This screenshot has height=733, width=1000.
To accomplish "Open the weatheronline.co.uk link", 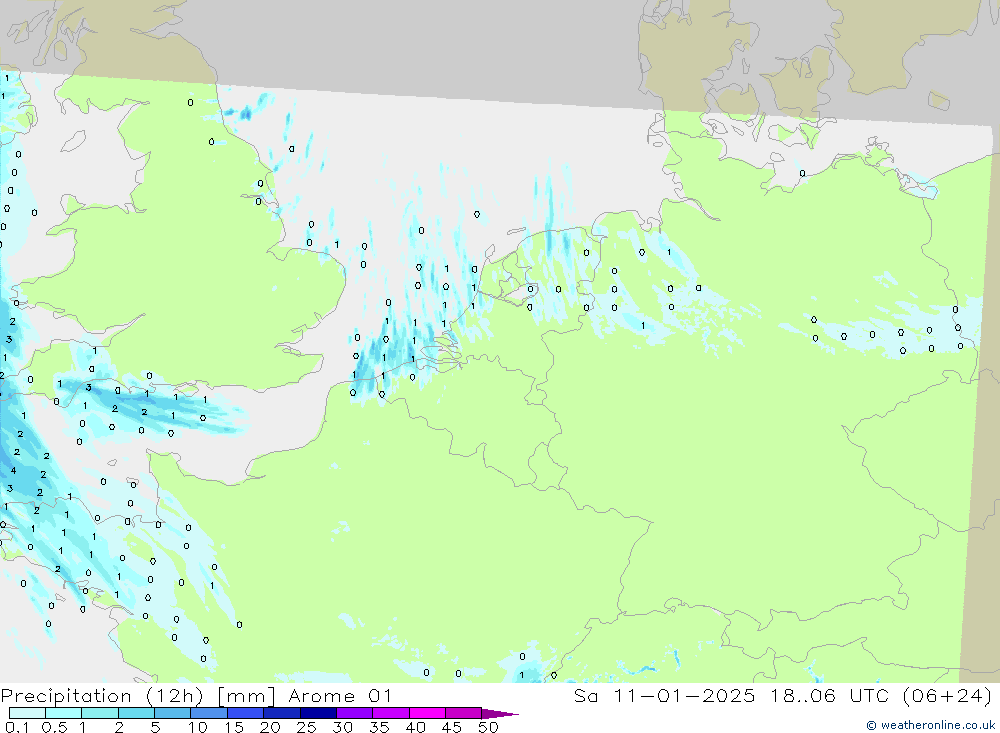I will click(930, 725).
